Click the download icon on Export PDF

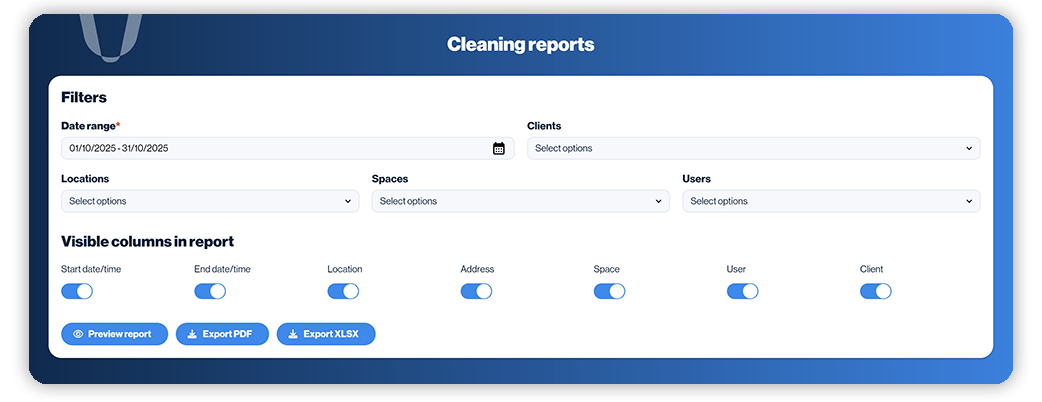tap(192, 334)
